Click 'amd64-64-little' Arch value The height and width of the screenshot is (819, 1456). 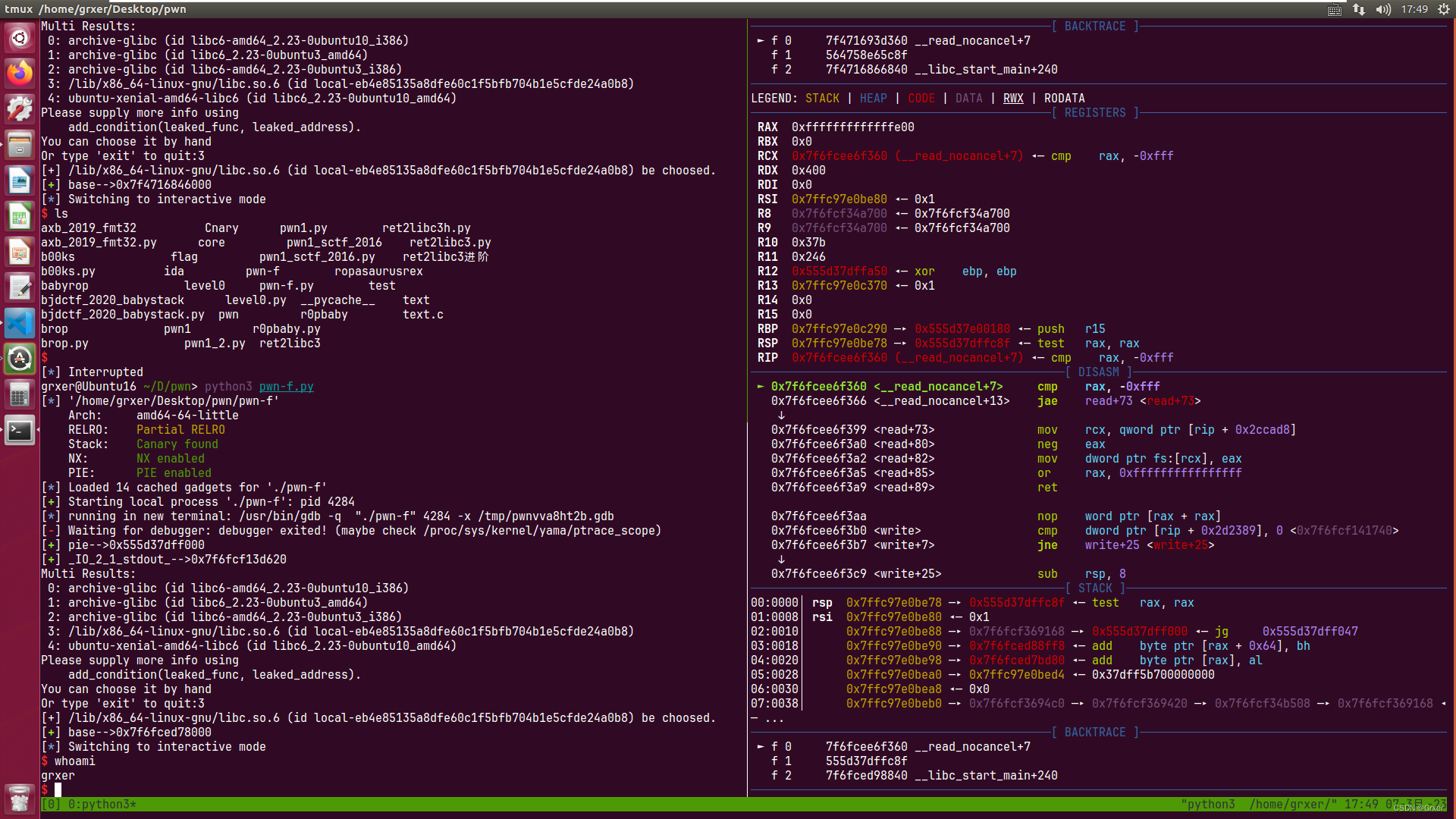(x=187, y=415)
